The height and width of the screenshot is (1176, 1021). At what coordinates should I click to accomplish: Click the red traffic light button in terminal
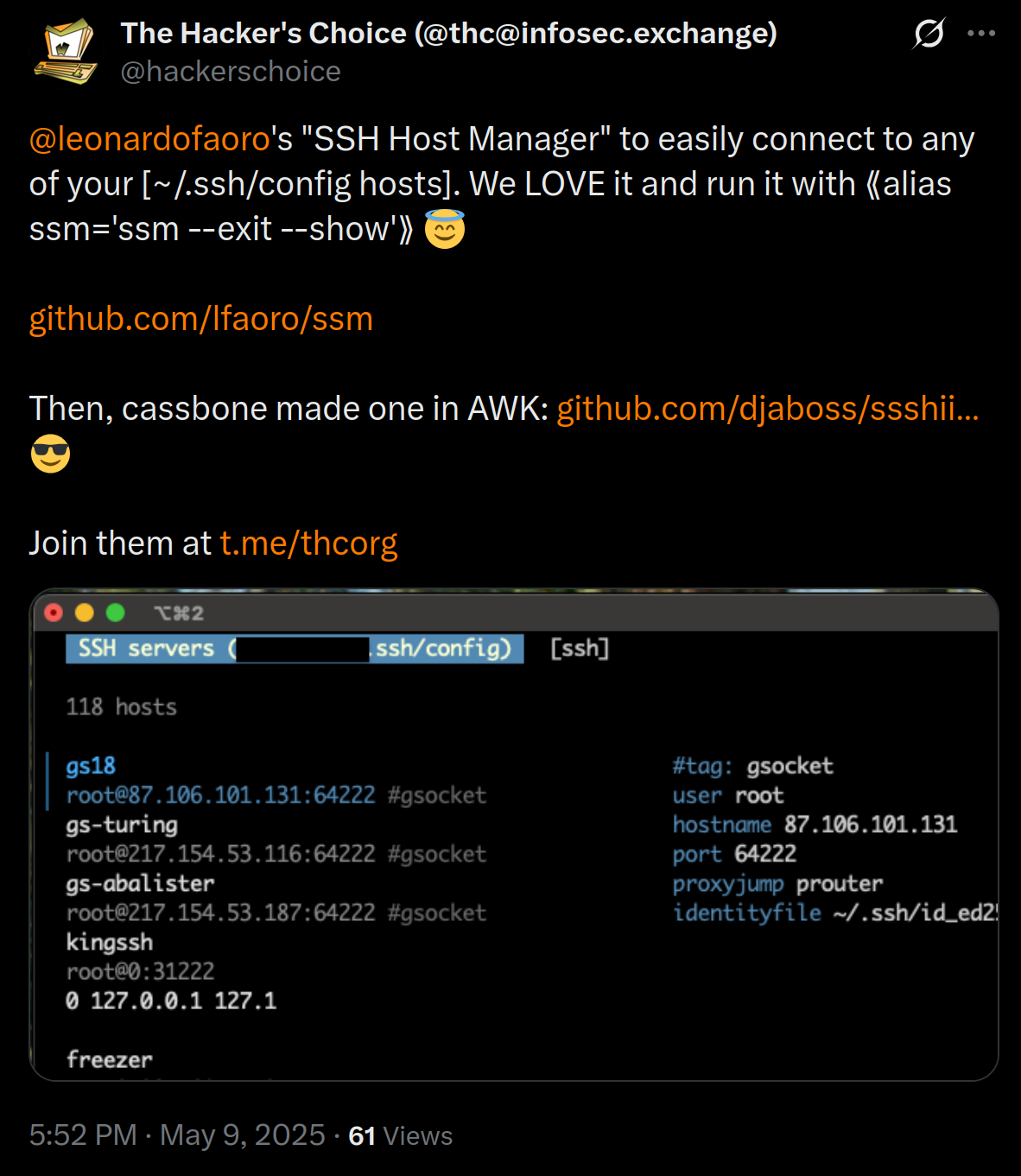[54, 613]
